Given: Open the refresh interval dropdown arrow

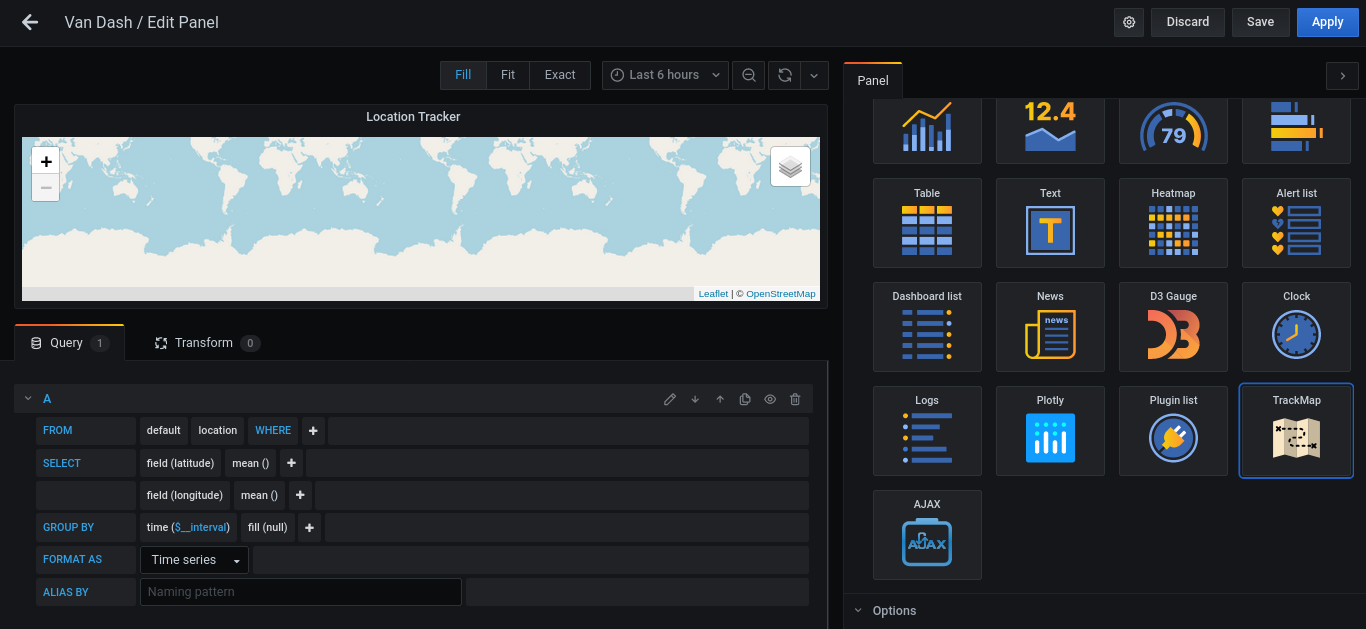Looking at the screenshot, I should pos(813,74).
